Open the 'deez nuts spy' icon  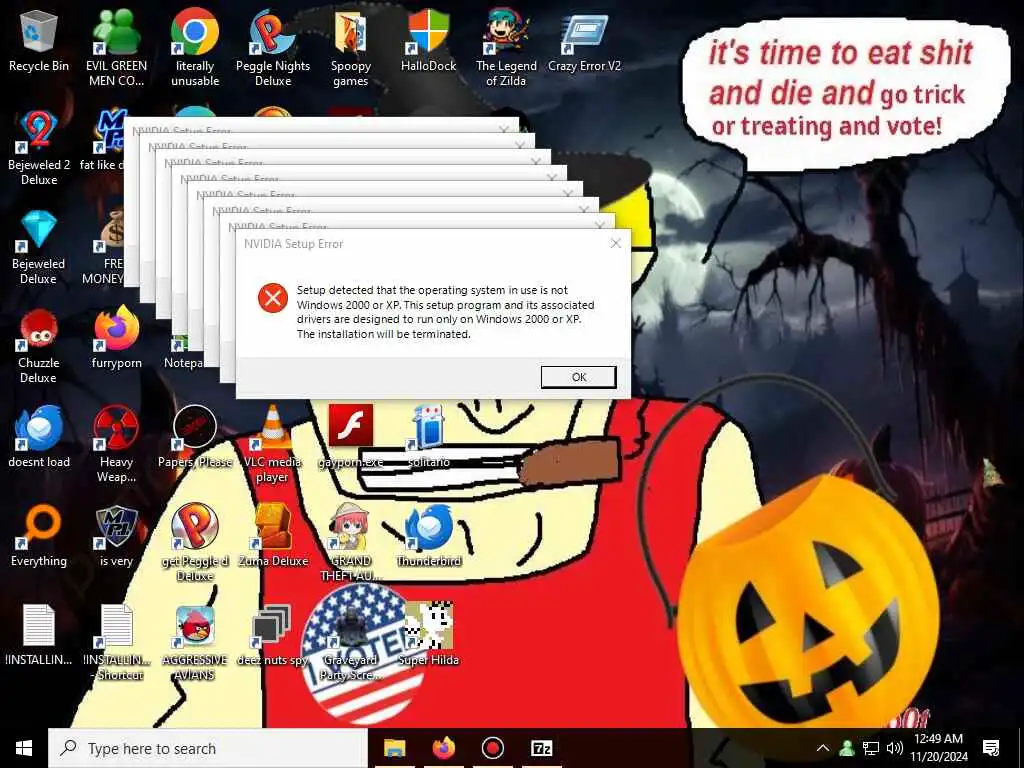coord(273,634)
